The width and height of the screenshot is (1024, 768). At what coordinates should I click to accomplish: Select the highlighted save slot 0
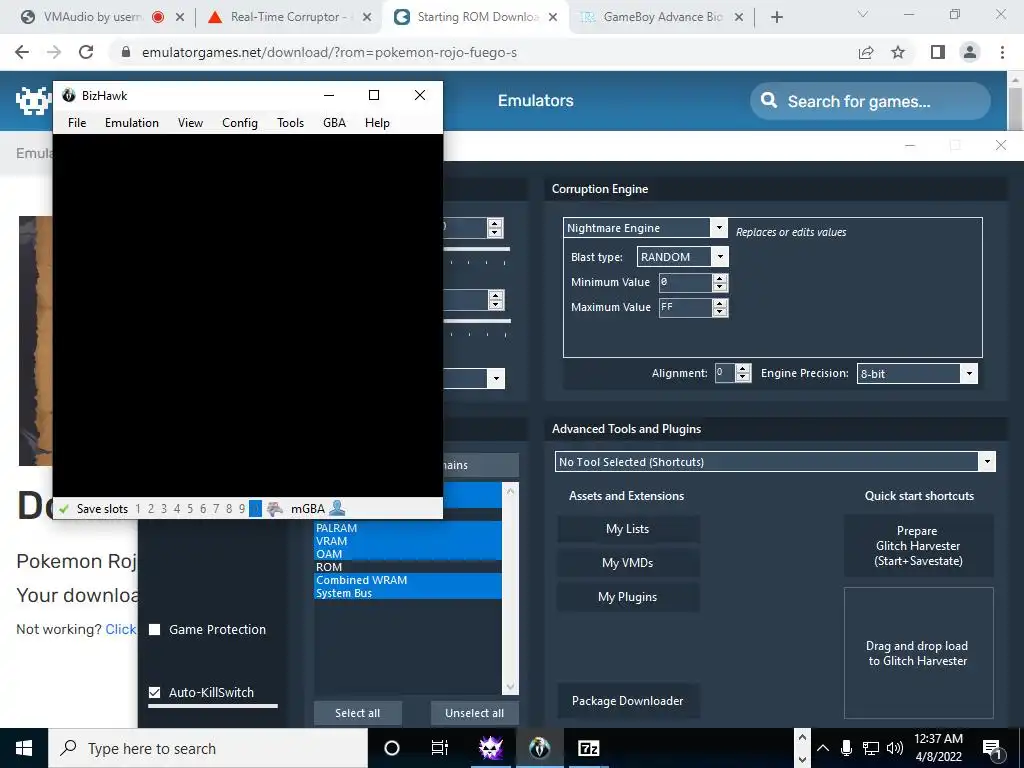pos(255,509)
